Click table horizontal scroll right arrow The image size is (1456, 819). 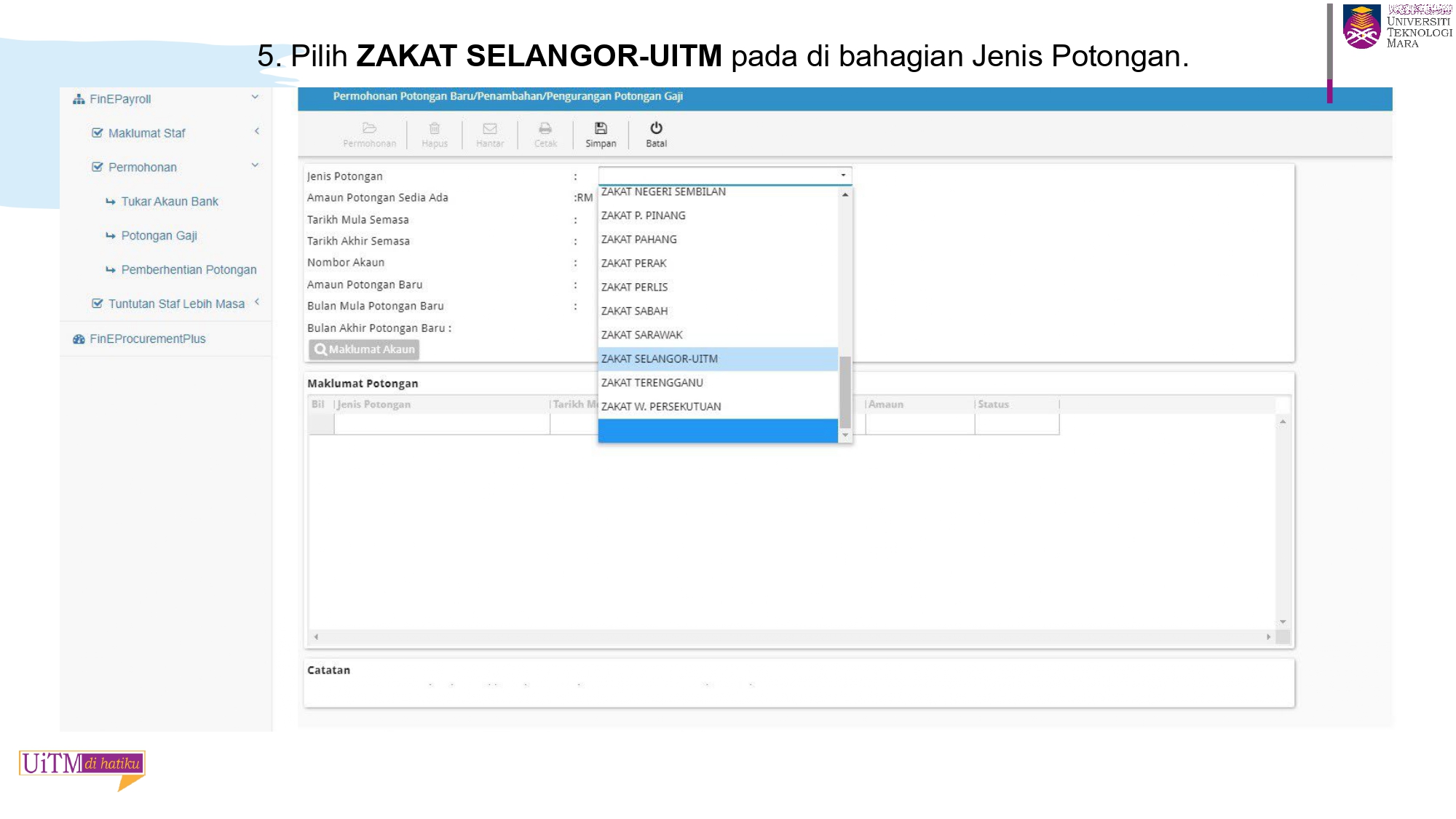coord(1268,637)
